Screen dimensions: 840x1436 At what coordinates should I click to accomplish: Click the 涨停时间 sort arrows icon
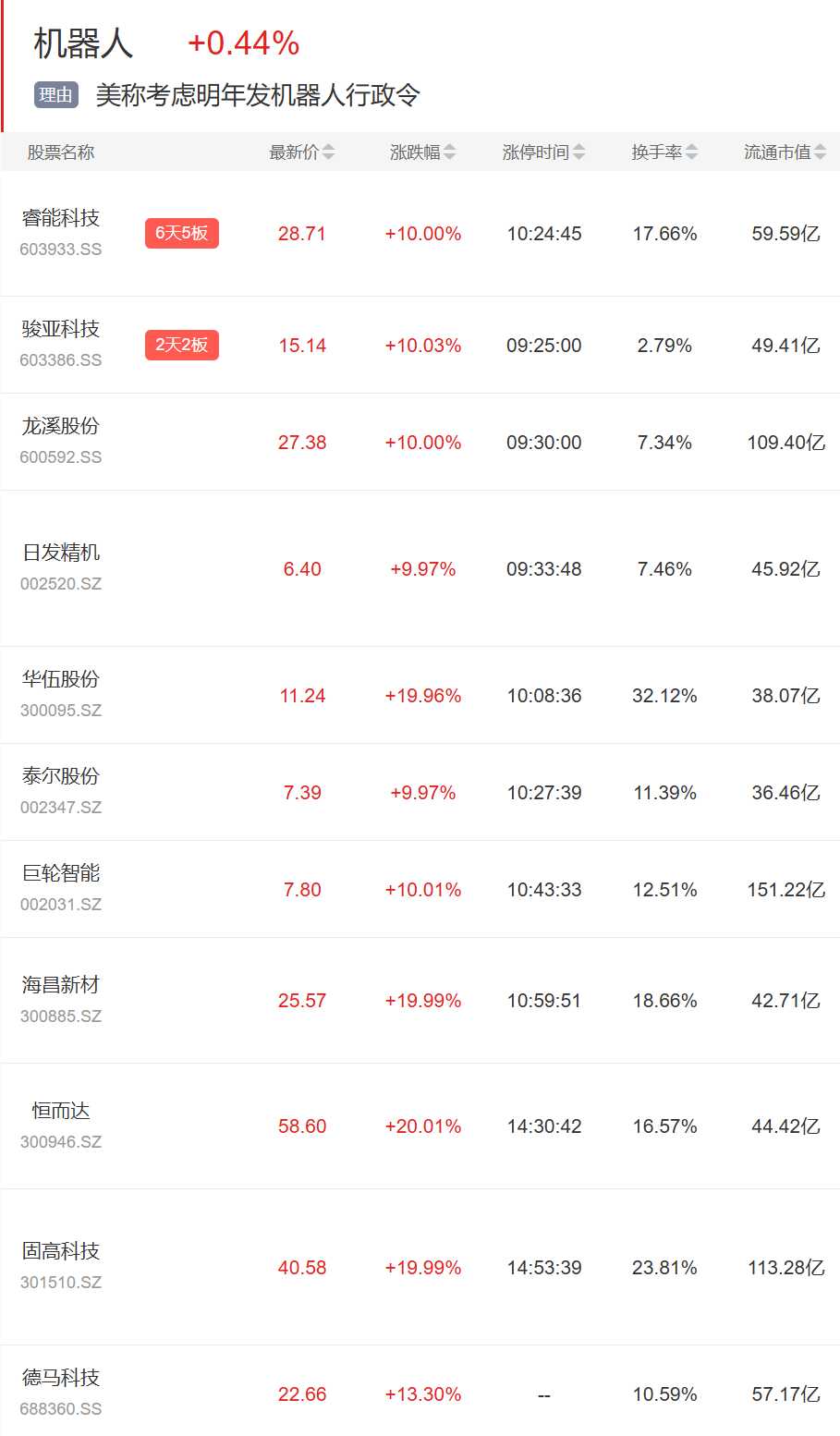tap(579, 152)
